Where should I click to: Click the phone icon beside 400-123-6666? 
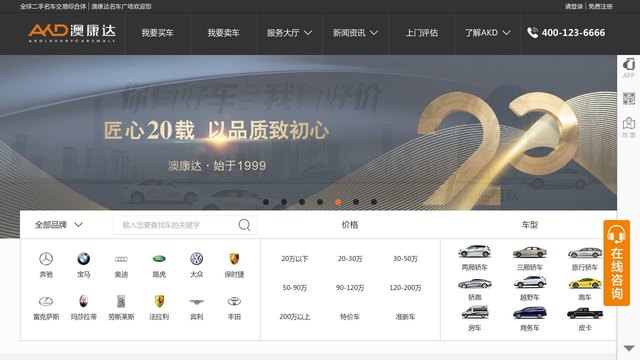click(x=532, y=33)
